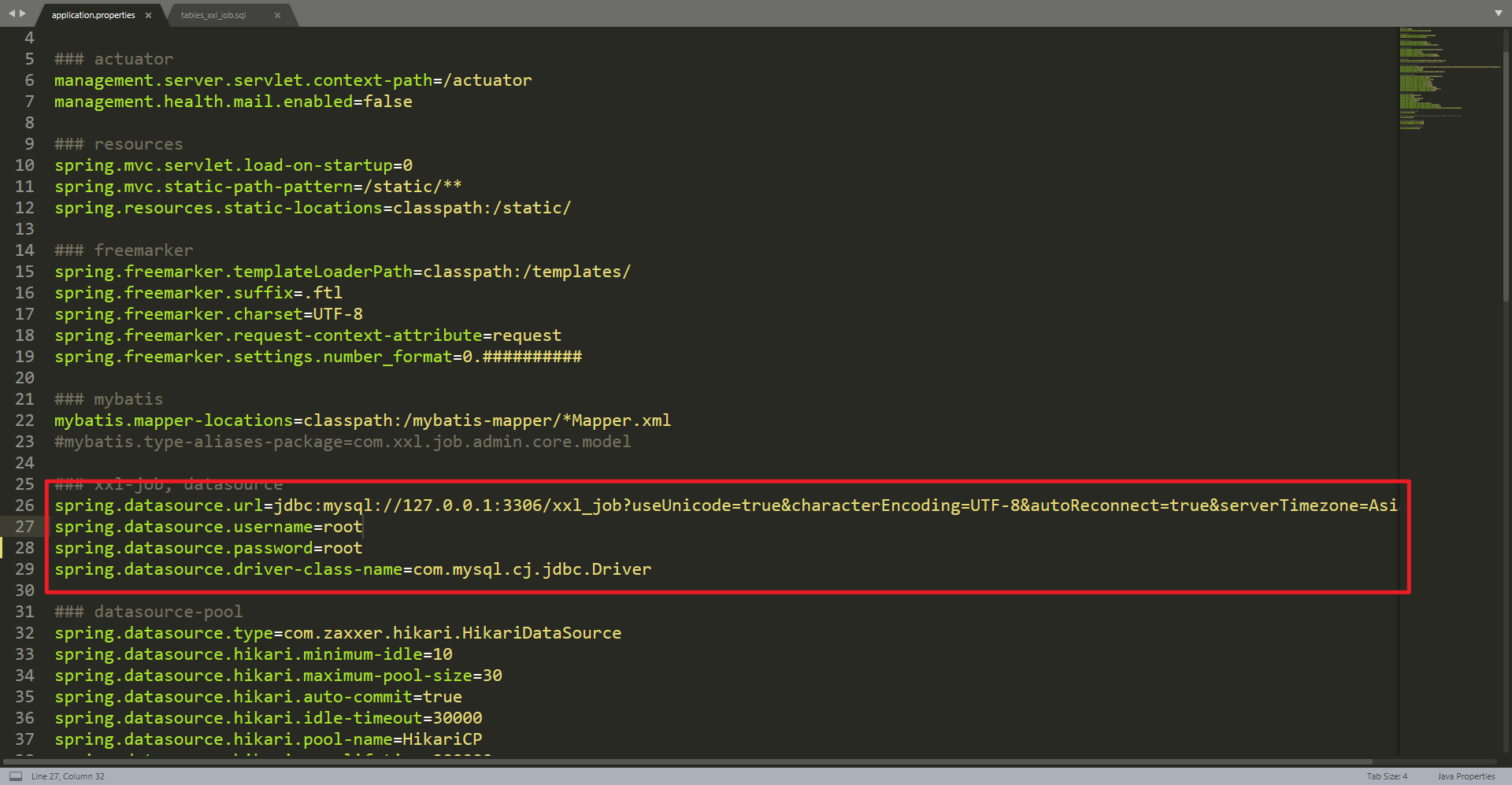Close the application.properties tab
The height and width of the screenshot is (785, 1512).
[x=148, y=15]
